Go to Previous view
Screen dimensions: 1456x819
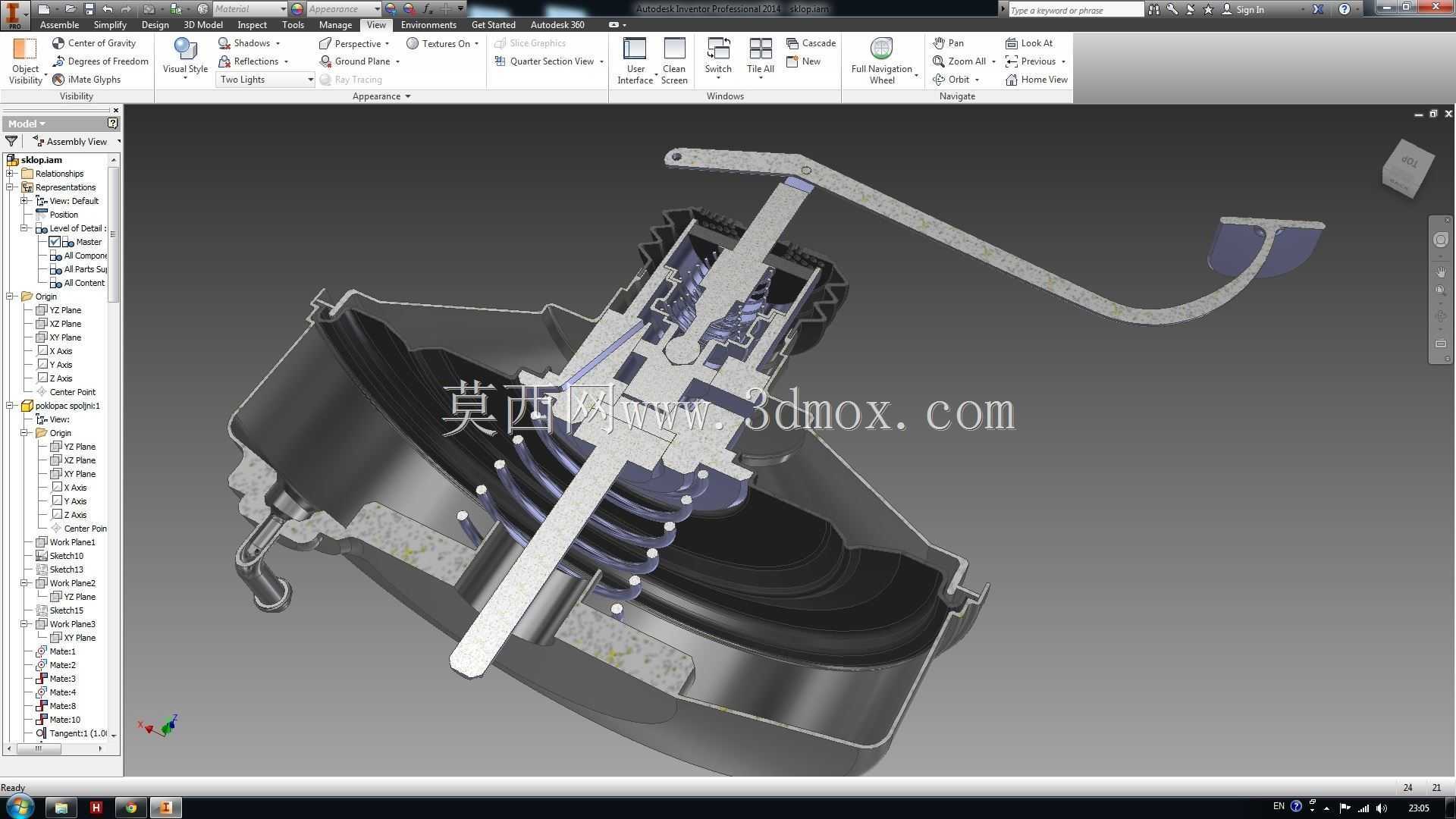[1031, 61]
